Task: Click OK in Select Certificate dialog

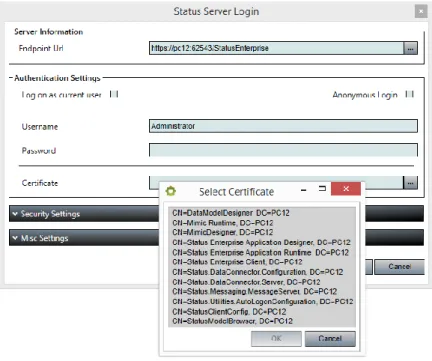Action: pos(276,339)
